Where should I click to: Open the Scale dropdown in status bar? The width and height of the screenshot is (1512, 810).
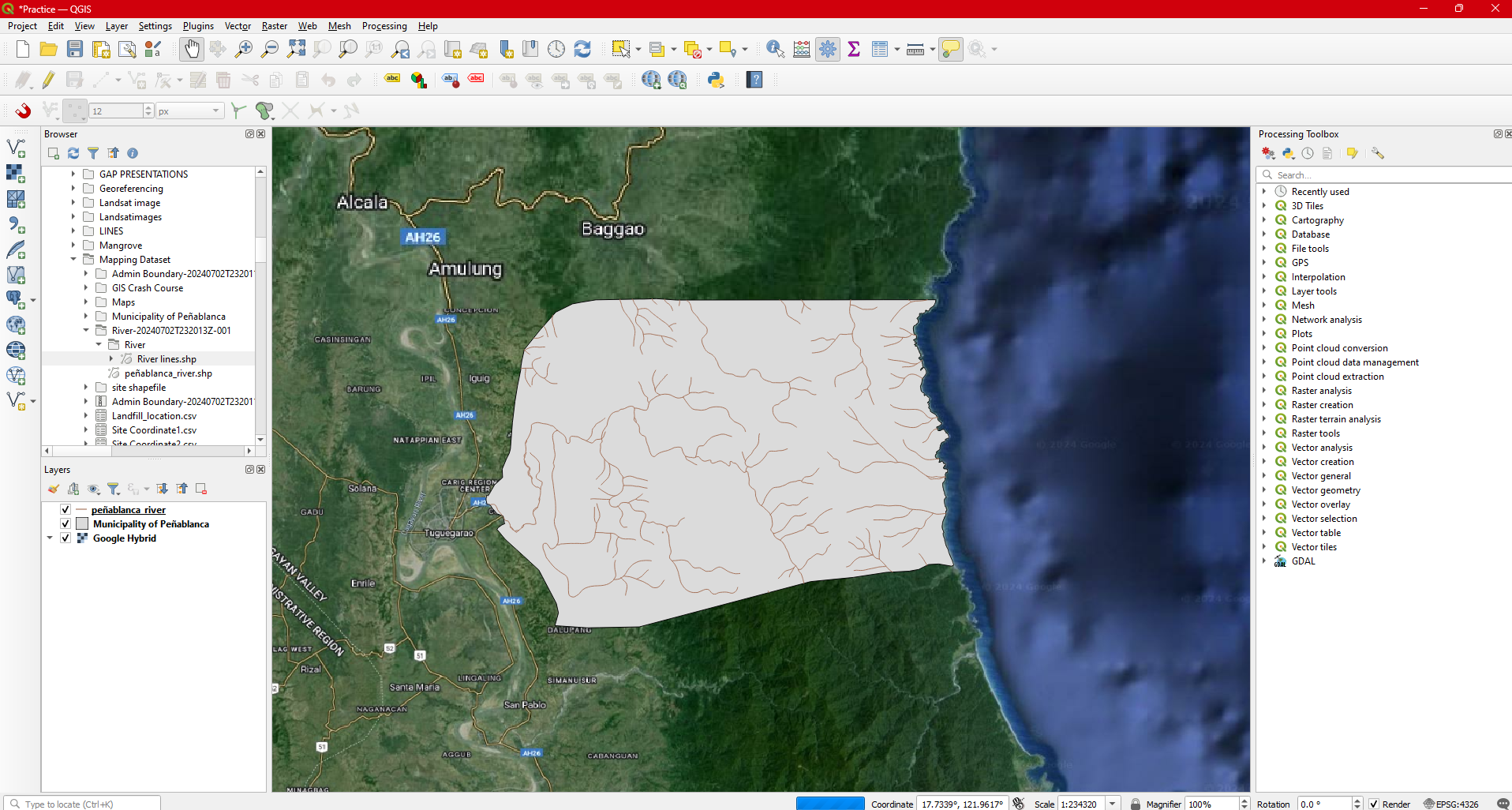[1112, 804]
